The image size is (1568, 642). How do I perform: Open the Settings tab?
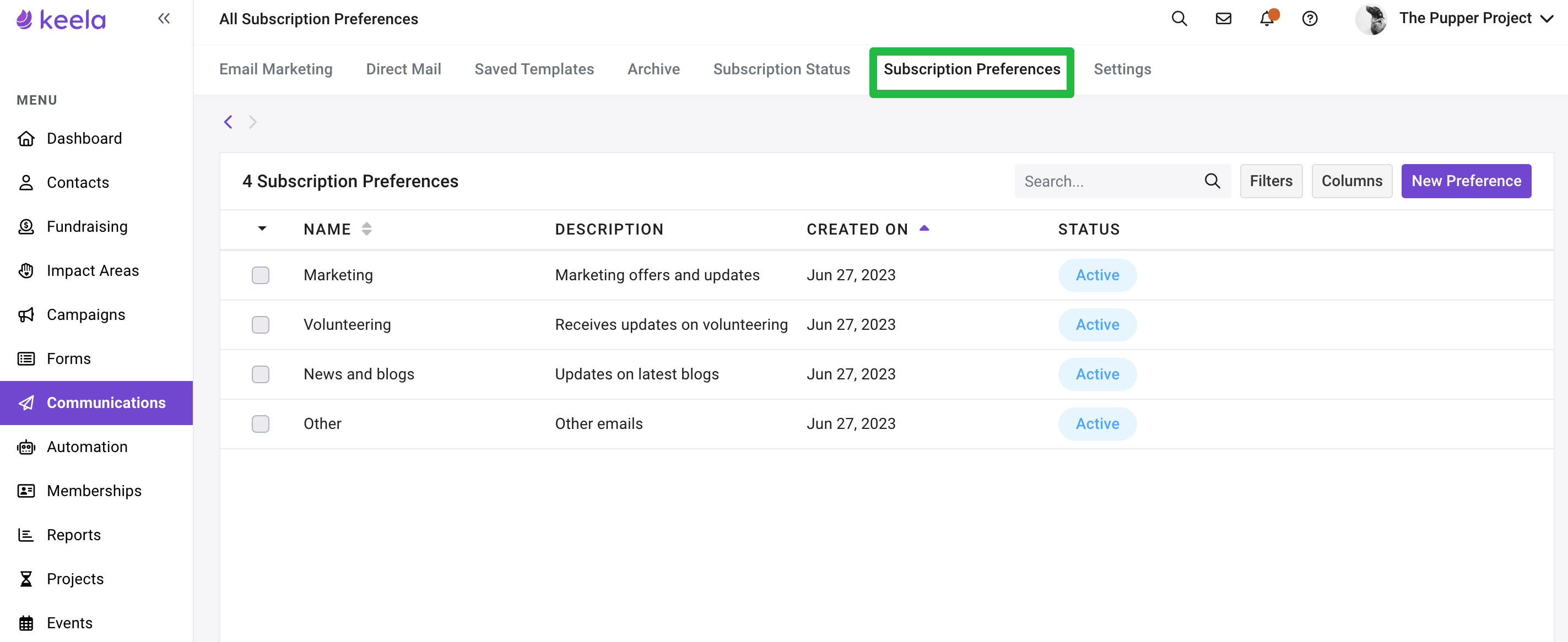(1122, 69)
